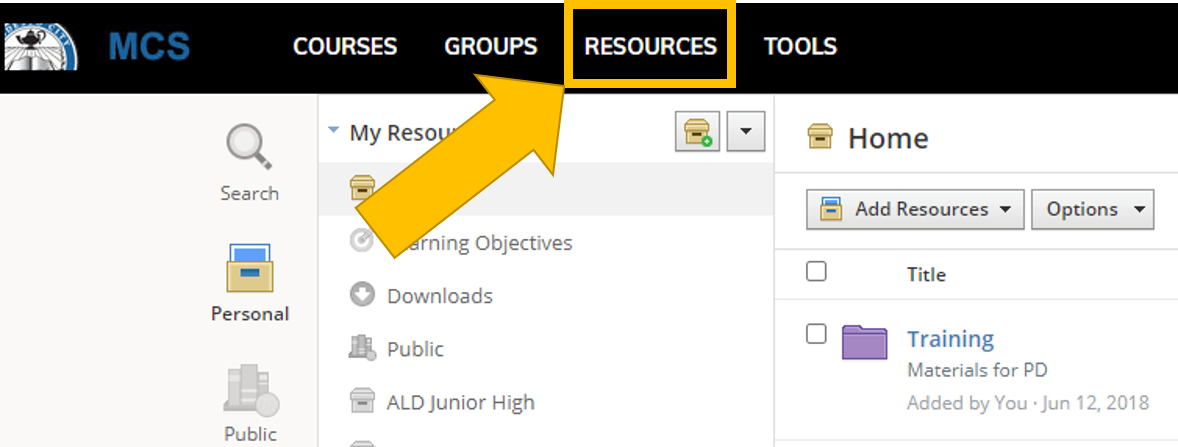Open the Options dropdown
This screenshot has width=1178, height=447.
pyautogui.click(x=1092, y=209)
